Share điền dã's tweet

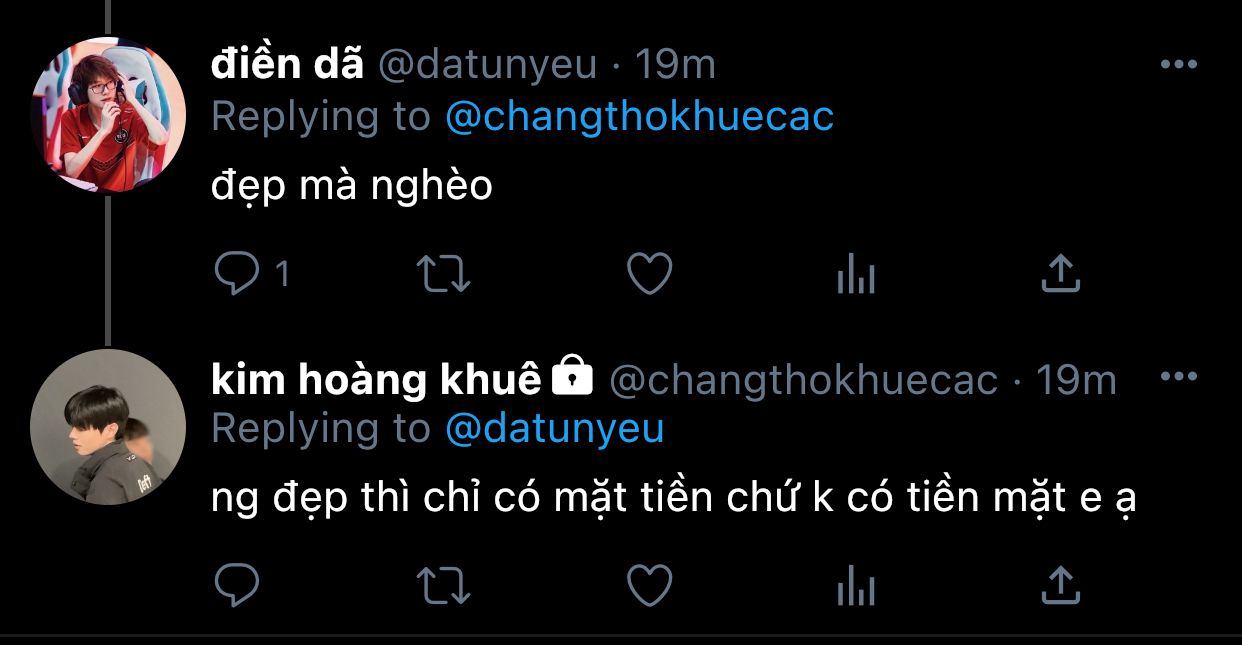(1061, 273)
